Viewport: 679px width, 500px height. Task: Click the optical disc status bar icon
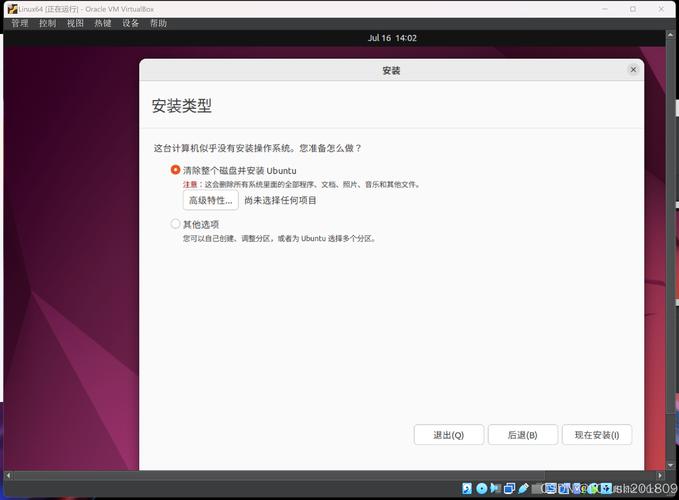482,488
